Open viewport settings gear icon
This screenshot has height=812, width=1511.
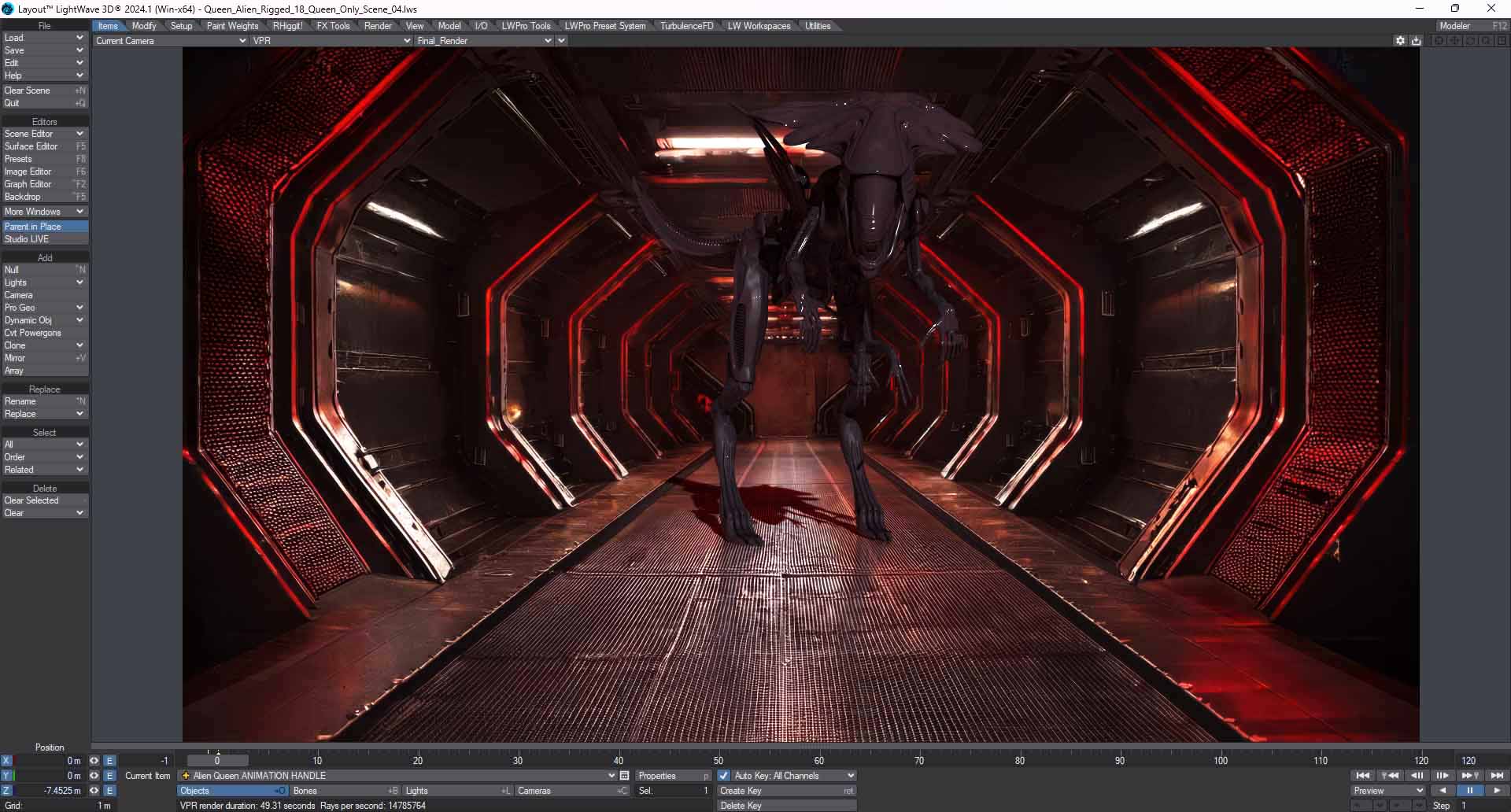pos(1400,41)
